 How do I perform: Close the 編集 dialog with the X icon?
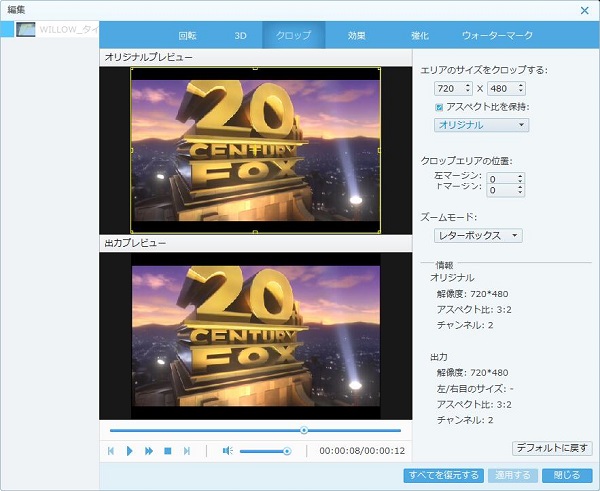(x=584, y=10)
